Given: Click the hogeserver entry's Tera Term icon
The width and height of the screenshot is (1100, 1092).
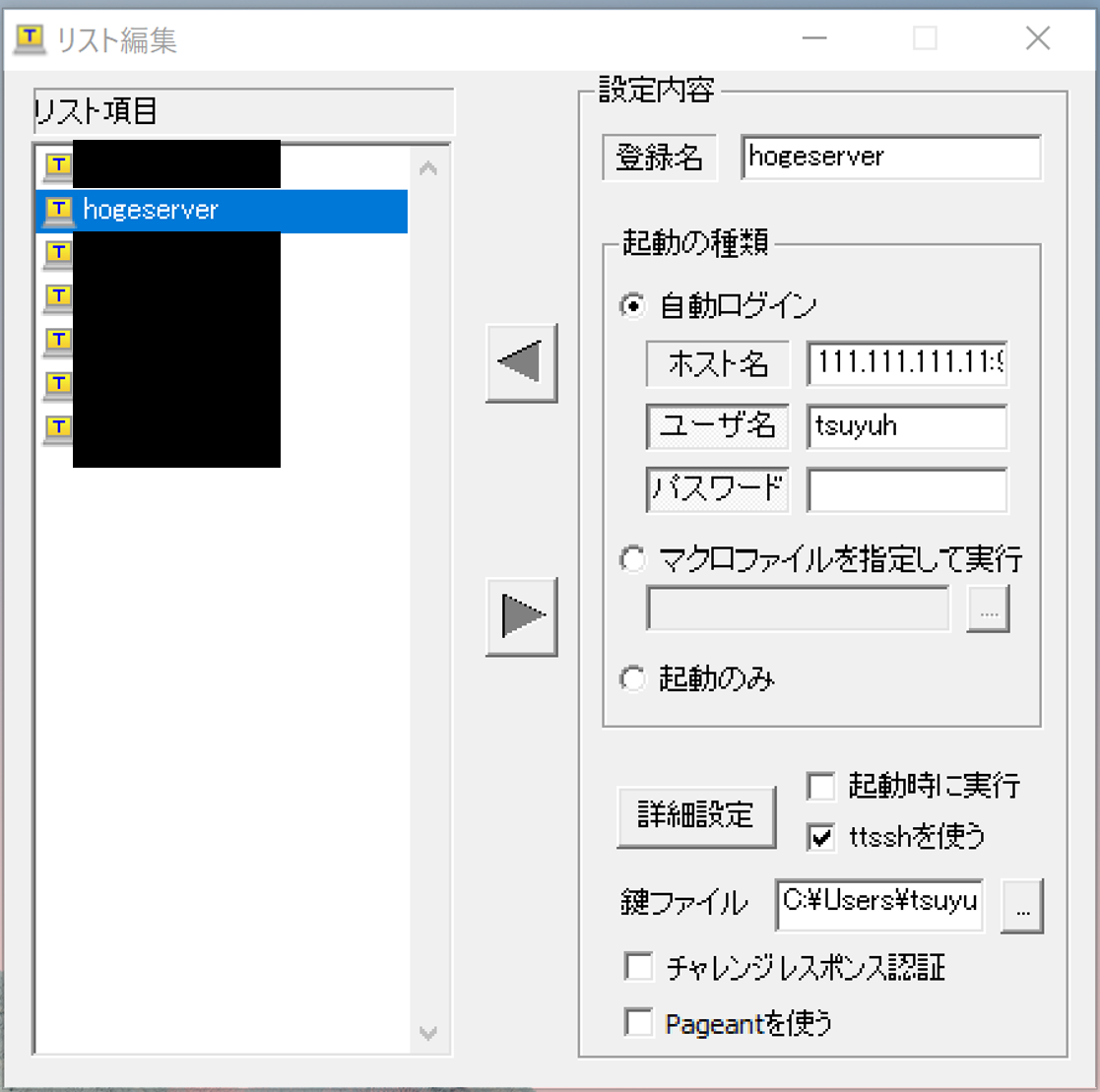Looking at the screenshot, I should [57, 210].
